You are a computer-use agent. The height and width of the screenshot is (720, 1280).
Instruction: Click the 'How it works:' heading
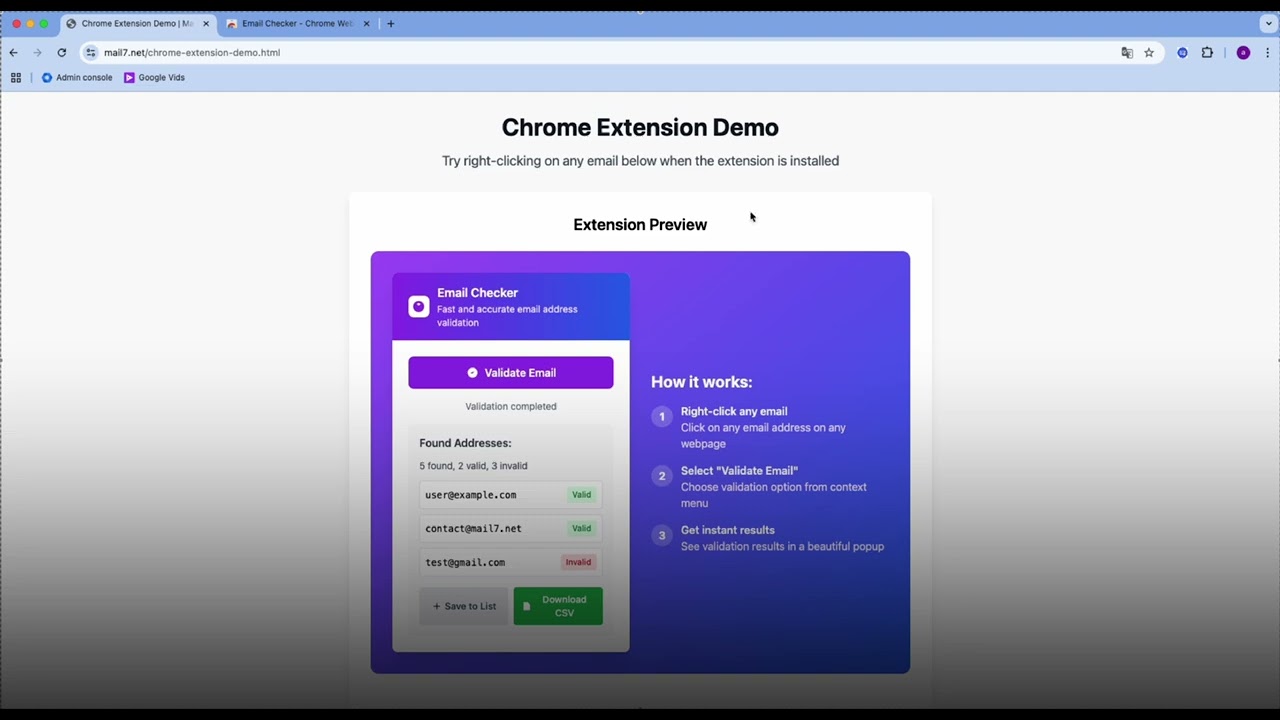click(x=701, y=382)
